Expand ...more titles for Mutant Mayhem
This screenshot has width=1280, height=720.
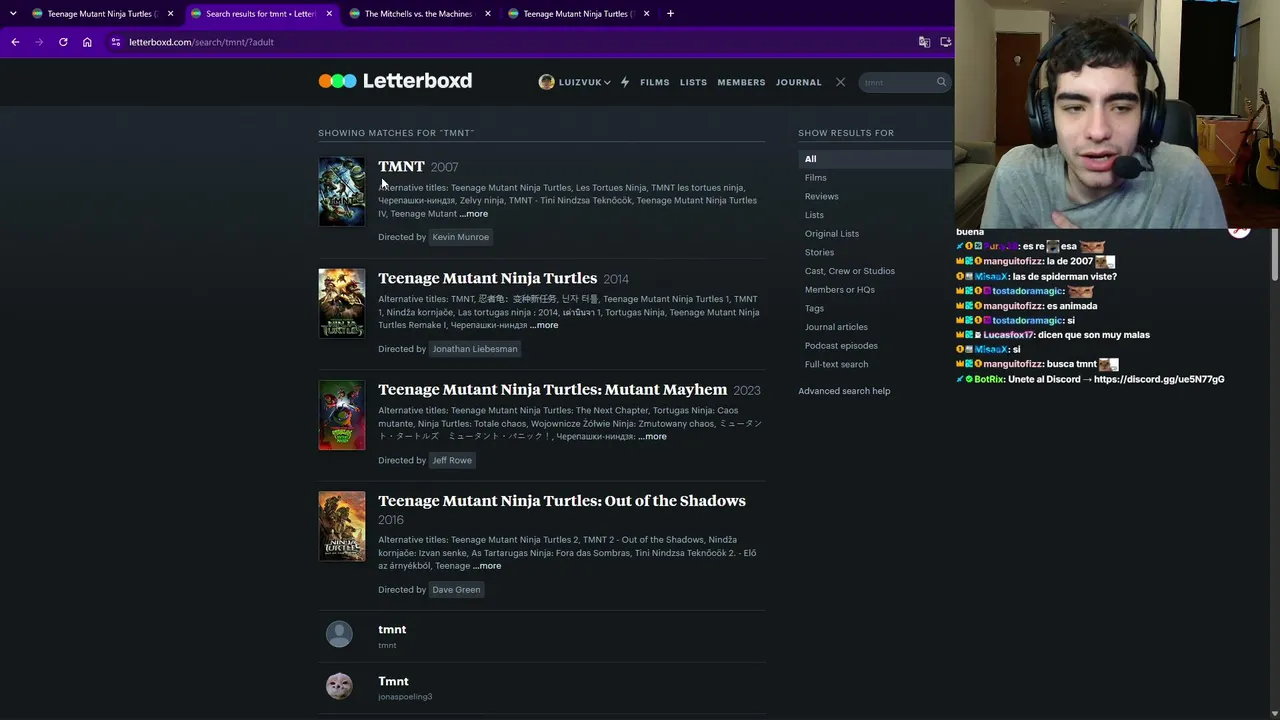point(652,436)
